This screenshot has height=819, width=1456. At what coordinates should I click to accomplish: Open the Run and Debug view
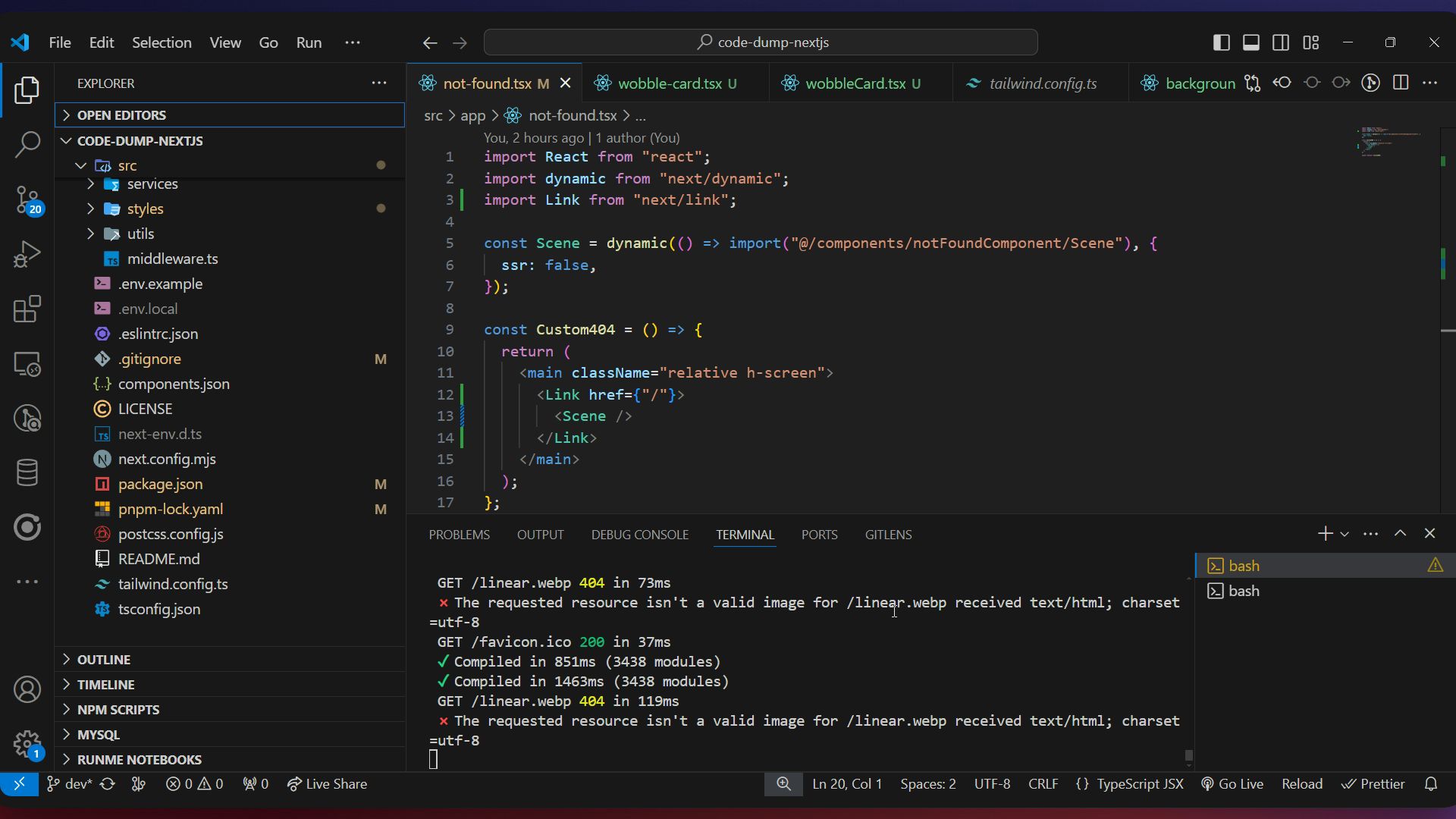[x=27, y=254]
